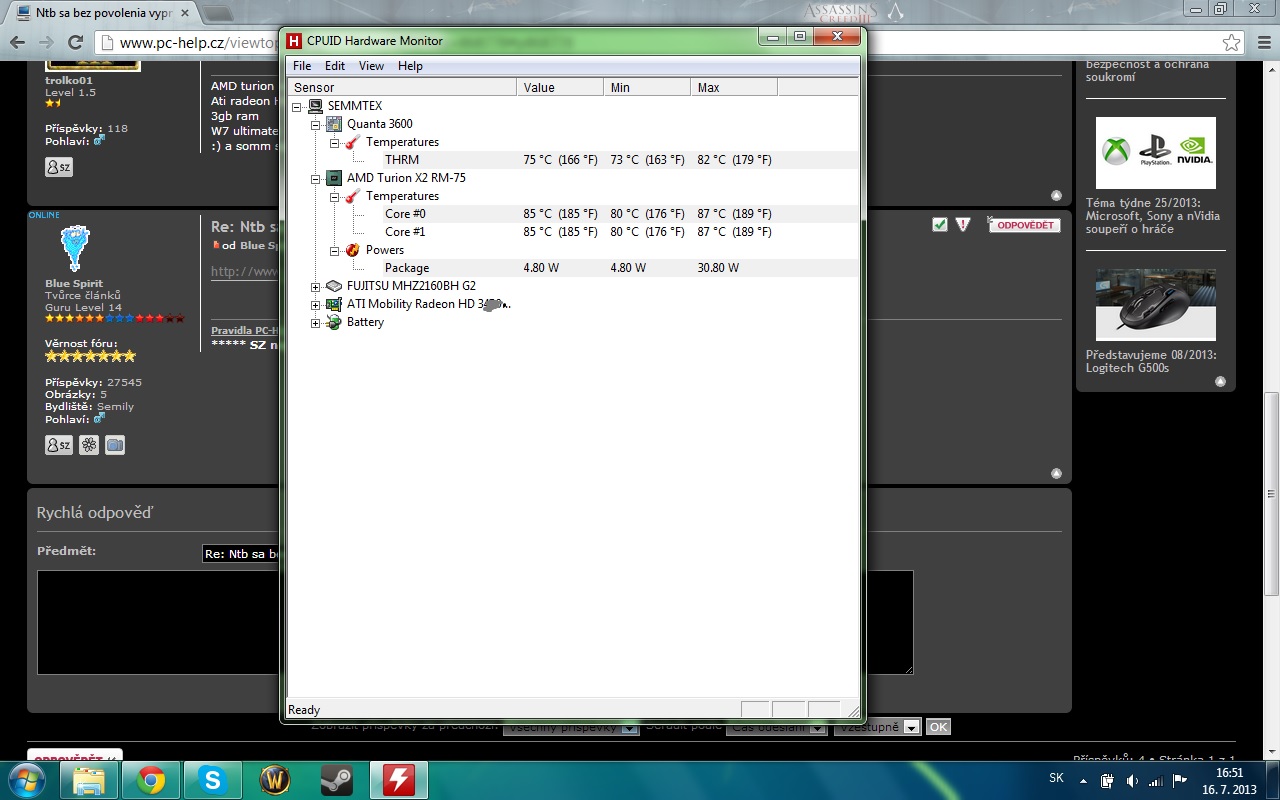
Task: Click Blue Spirit's gallery camera icon
Action: click(x=115, y=445)
